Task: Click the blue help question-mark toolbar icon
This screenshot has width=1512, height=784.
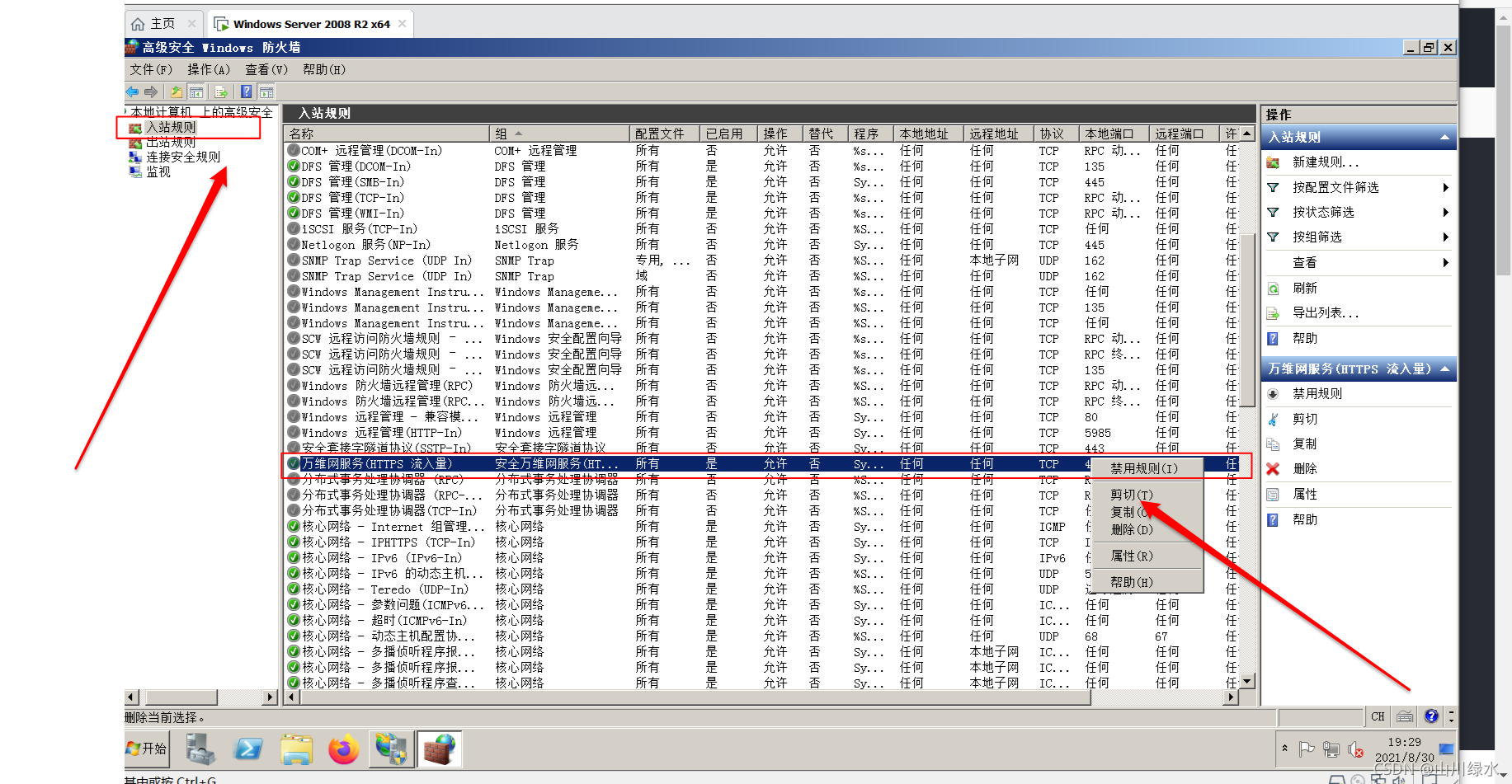Action: point(246,92)
